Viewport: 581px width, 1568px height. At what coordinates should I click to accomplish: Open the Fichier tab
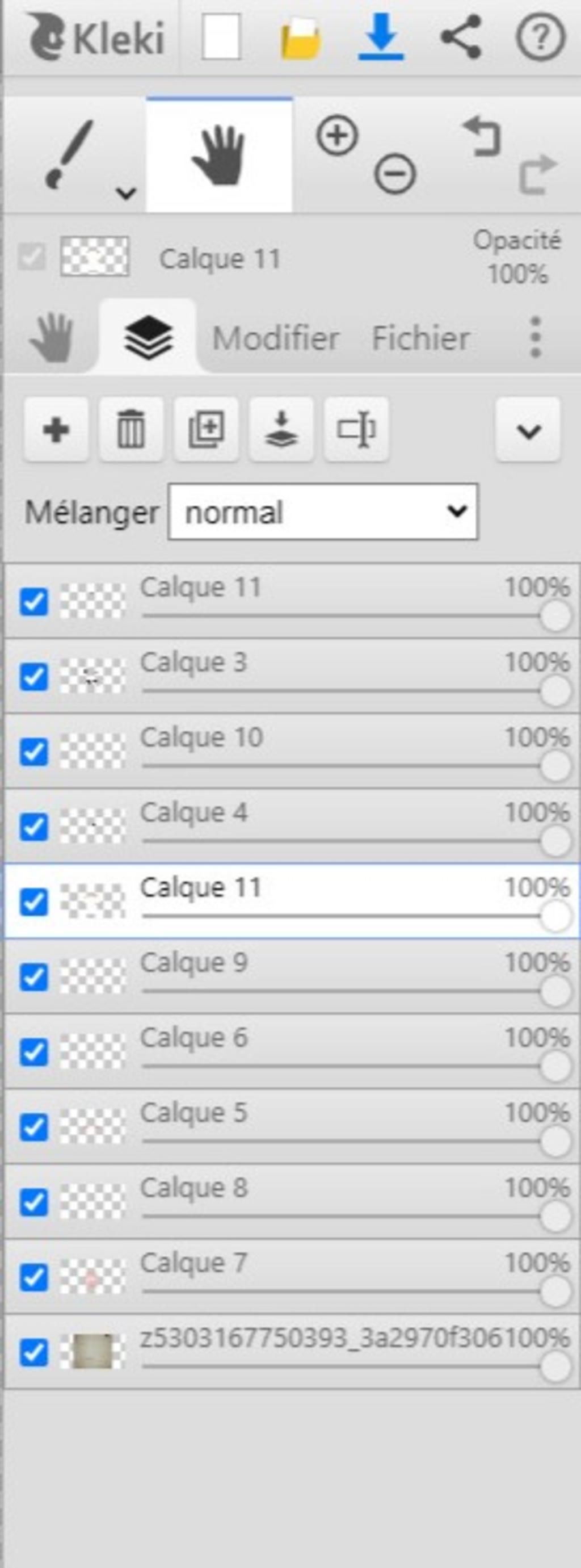click(420, 338)
